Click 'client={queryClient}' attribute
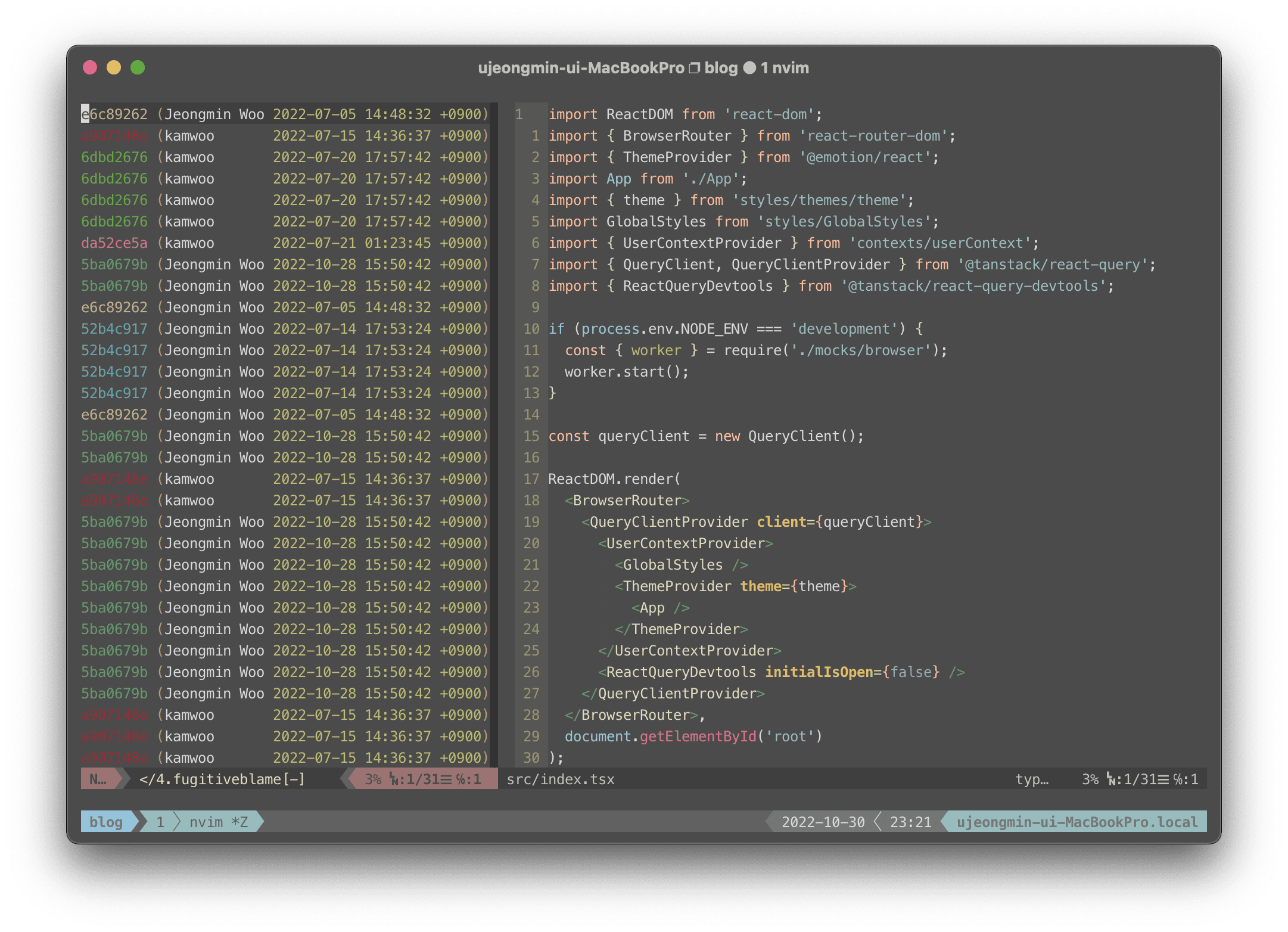 pyautogui.click(x=840, y=521)
